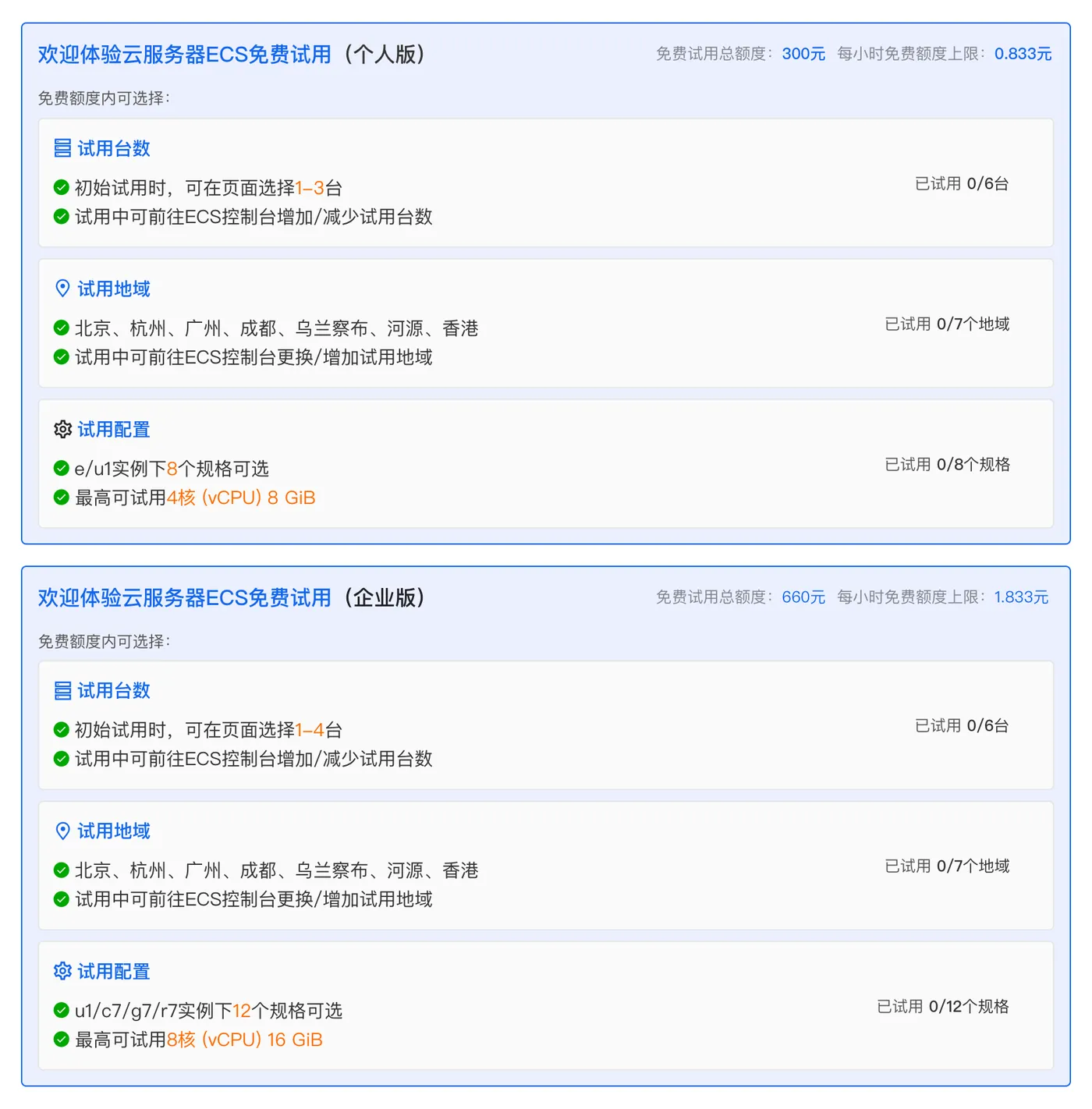
Task: Click the 300元 total quota link in 个人版
Action: pyautogui.click(x=803, y=55)
